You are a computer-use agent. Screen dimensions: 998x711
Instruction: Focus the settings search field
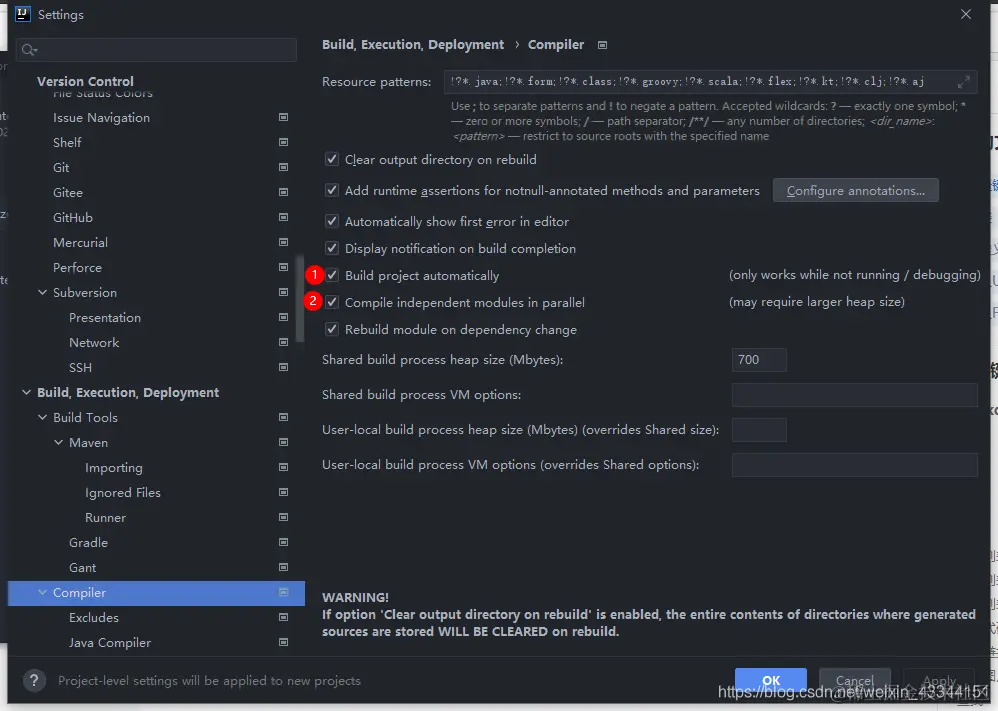tap(156, 50)
